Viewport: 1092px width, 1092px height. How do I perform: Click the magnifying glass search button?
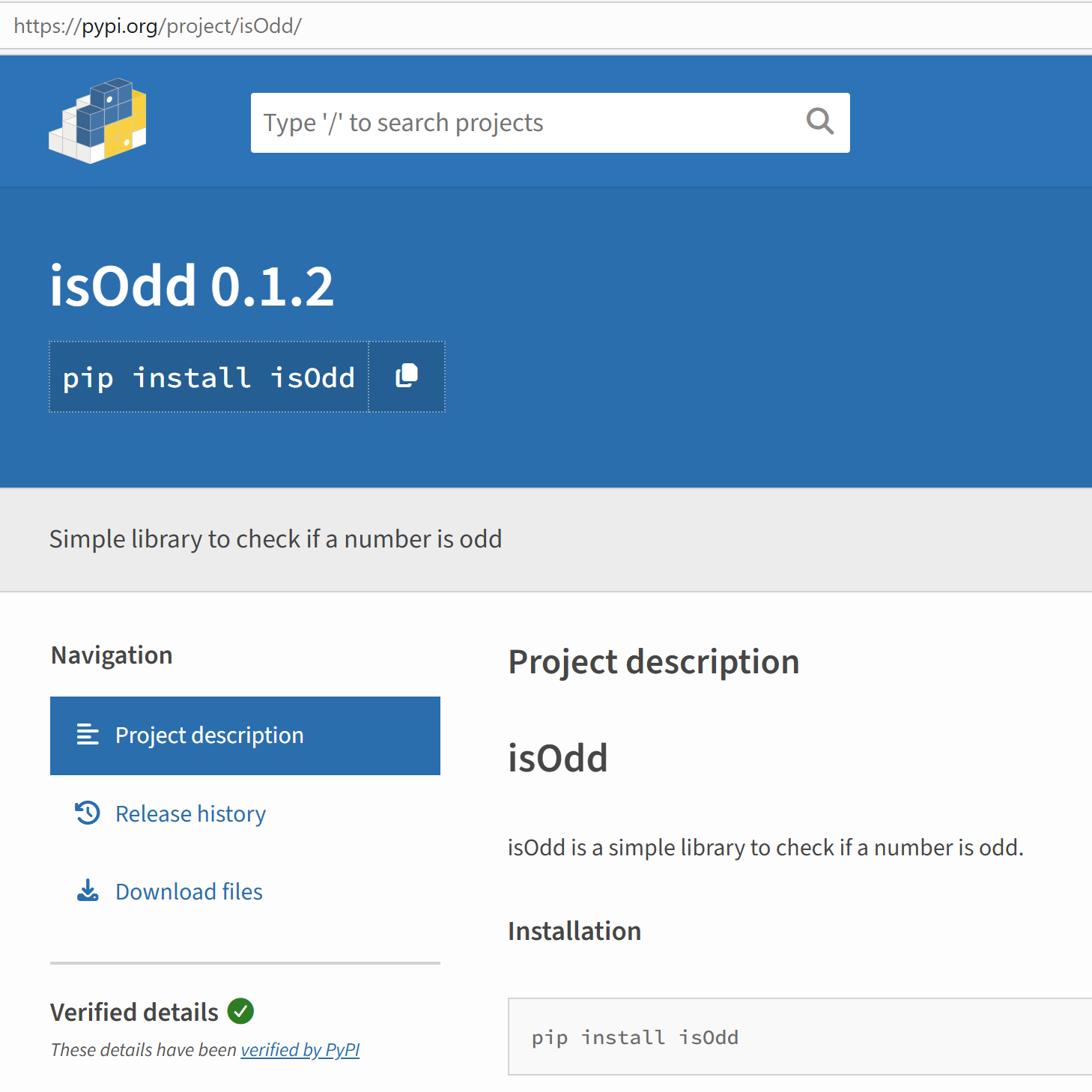click(x=819, y=121)
